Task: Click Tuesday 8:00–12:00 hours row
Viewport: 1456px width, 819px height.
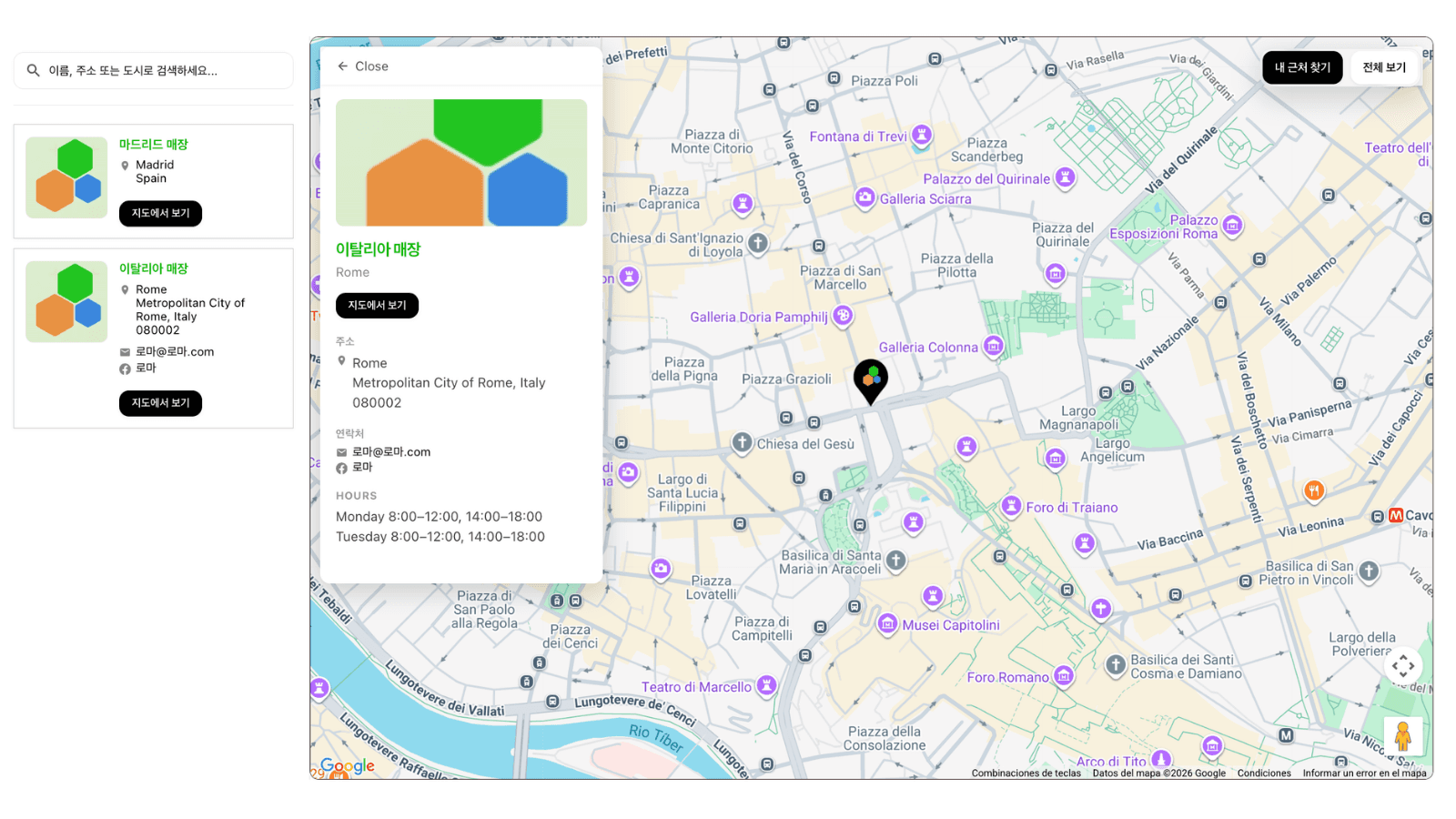Action: pos(440,537)
